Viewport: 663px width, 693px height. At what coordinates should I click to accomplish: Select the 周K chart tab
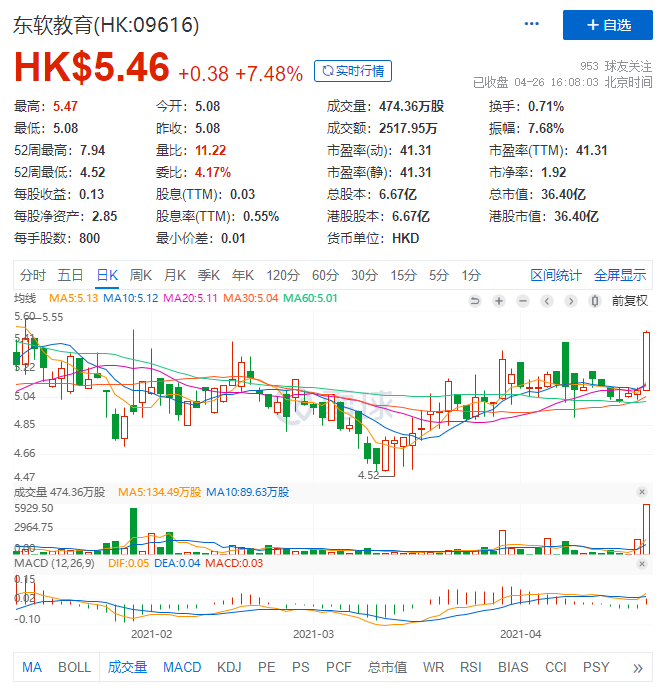(x=141, y=275)
